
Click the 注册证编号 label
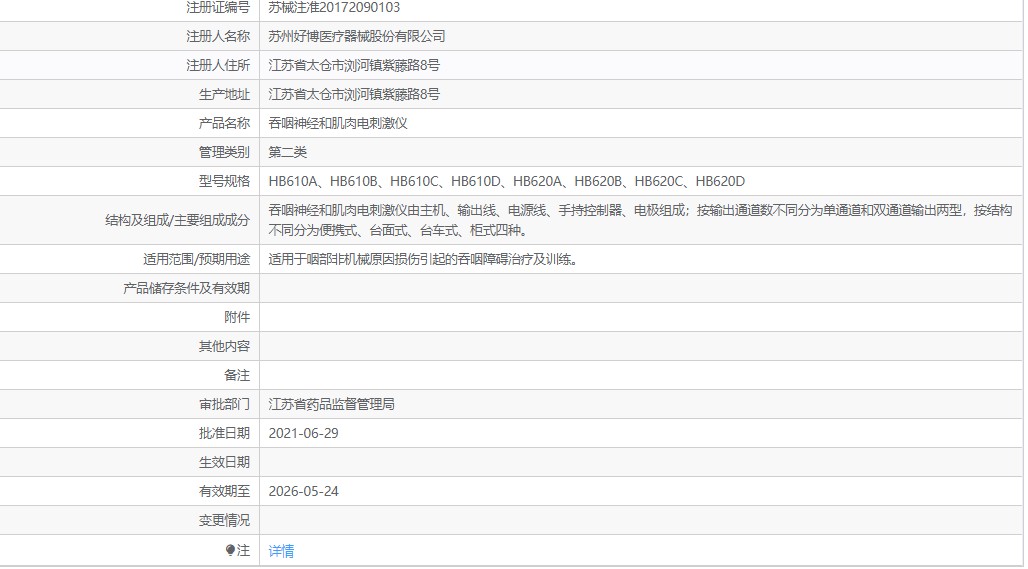pos(218,8)
